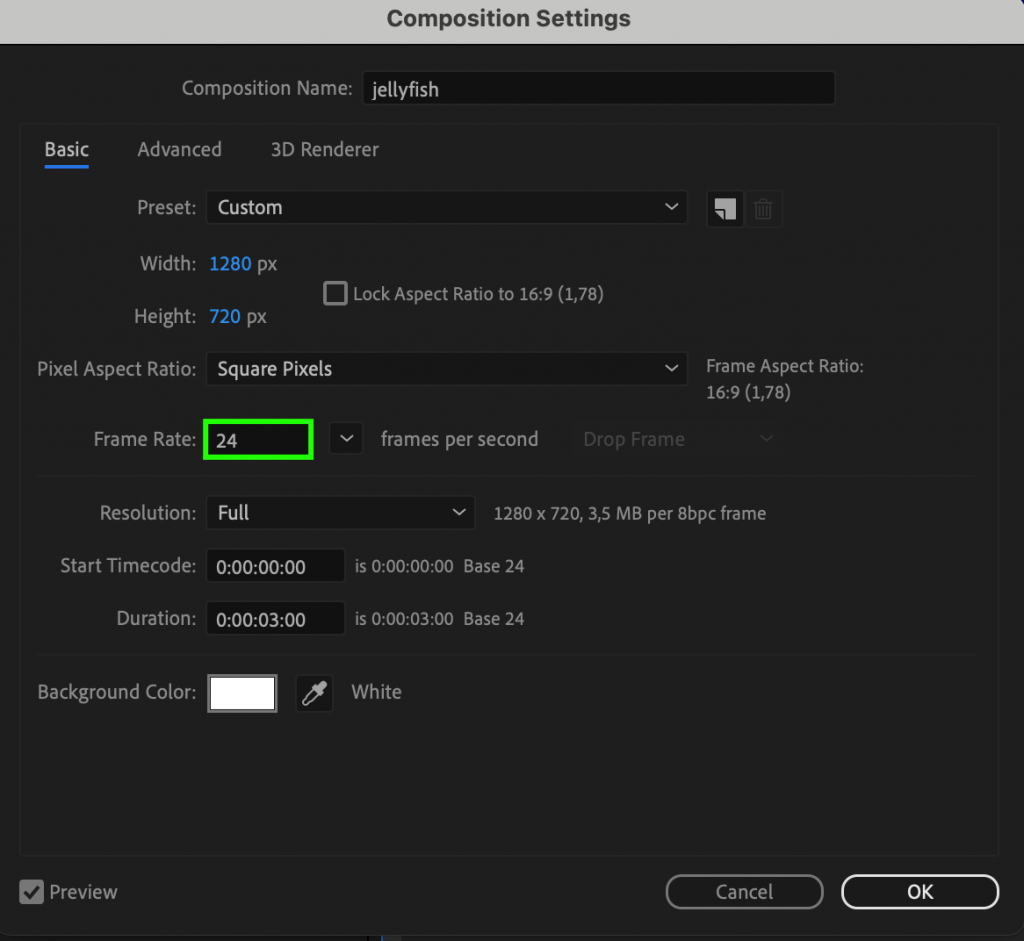Click the Start Timecode field
This screenshot has height=941, width=1024.
[275, 565]
